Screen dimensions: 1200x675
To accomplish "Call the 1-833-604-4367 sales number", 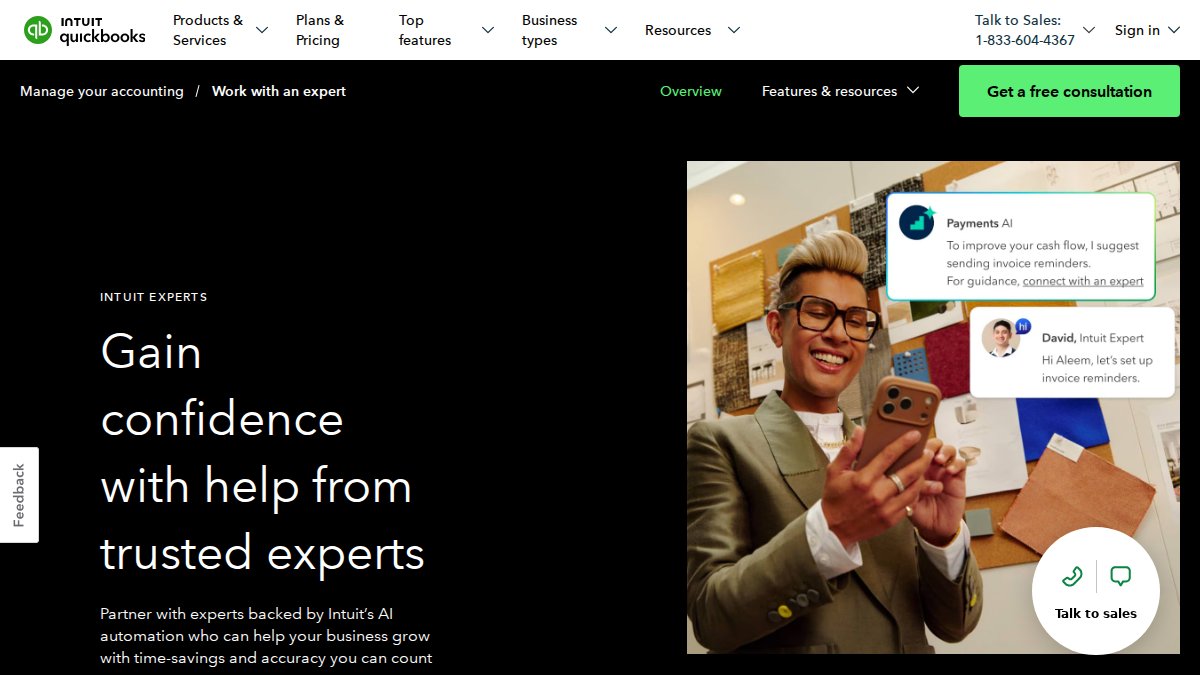I will 1025,40.
